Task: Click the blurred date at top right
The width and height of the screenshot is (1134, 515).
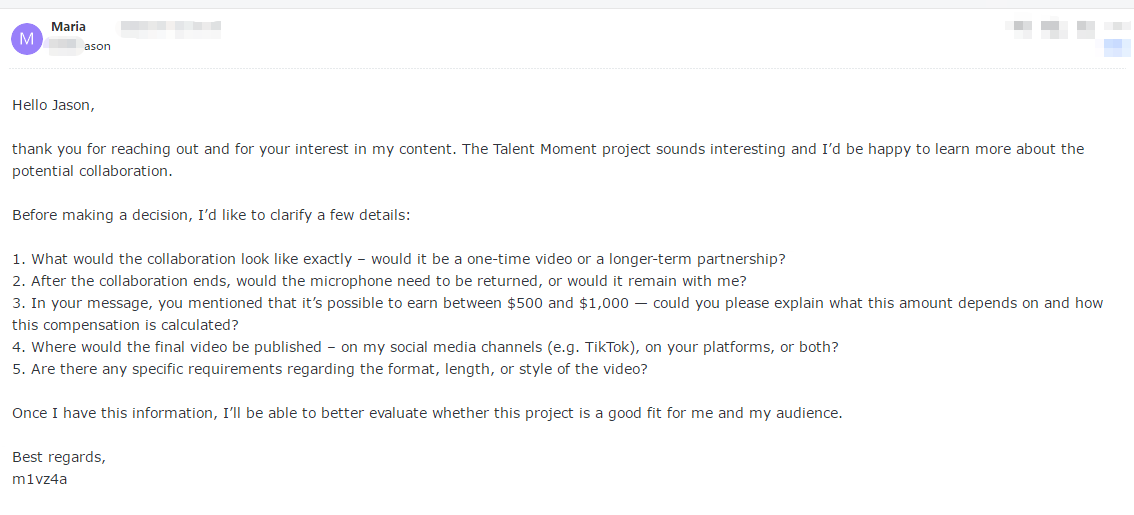Action: tap(1067, 27)
